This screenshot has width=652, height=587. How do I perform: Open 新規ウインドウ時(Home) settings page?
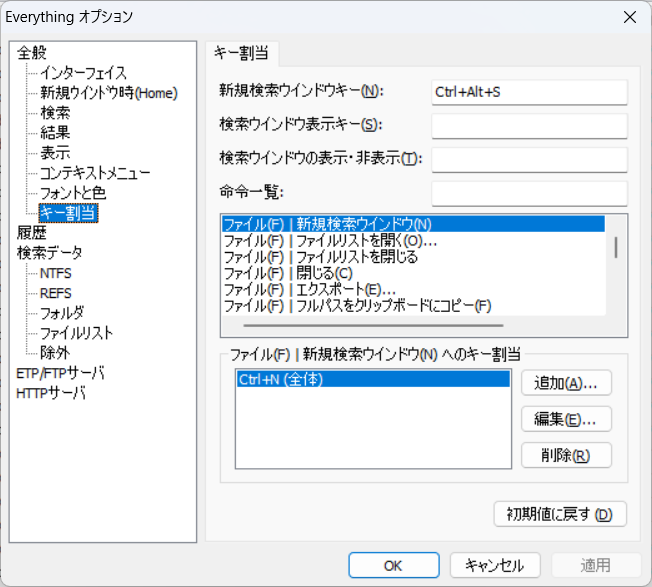[x=108, y=93]
